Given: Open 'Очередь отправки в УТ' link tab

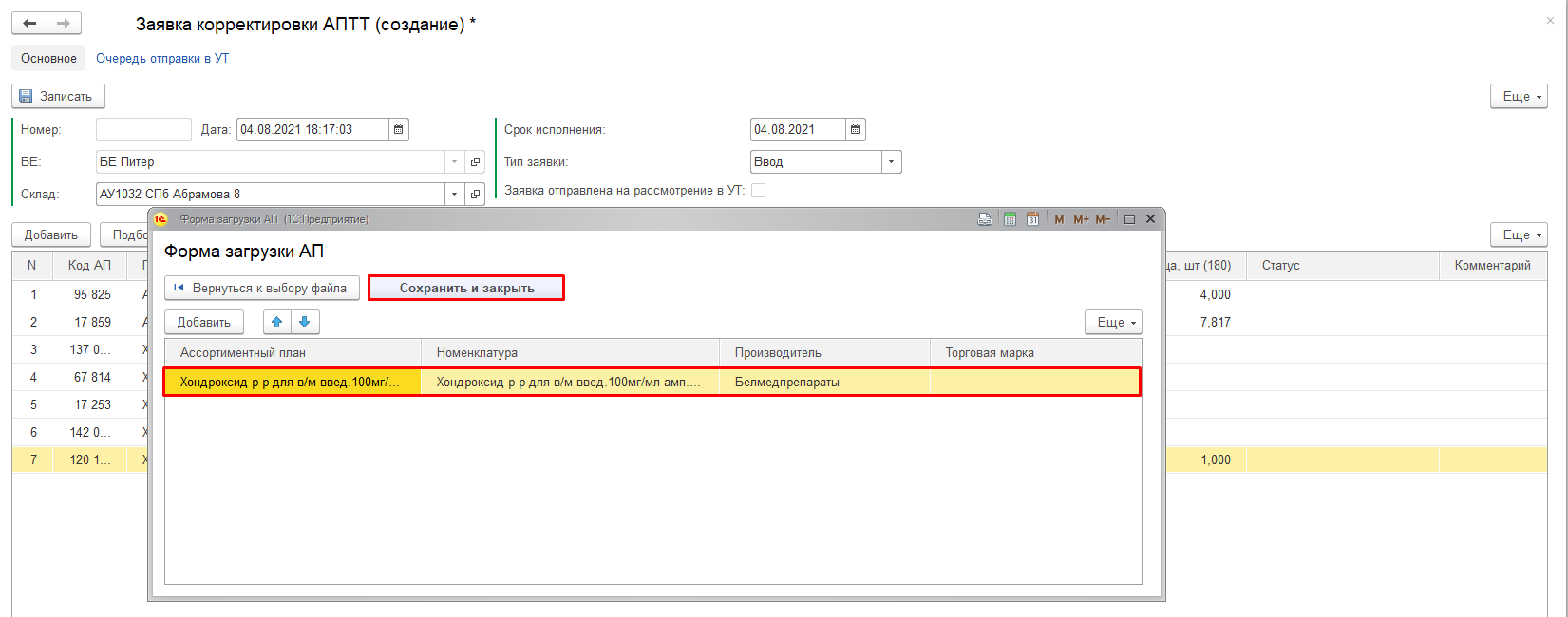Looking at the screenshot, I should coord(162,59).
